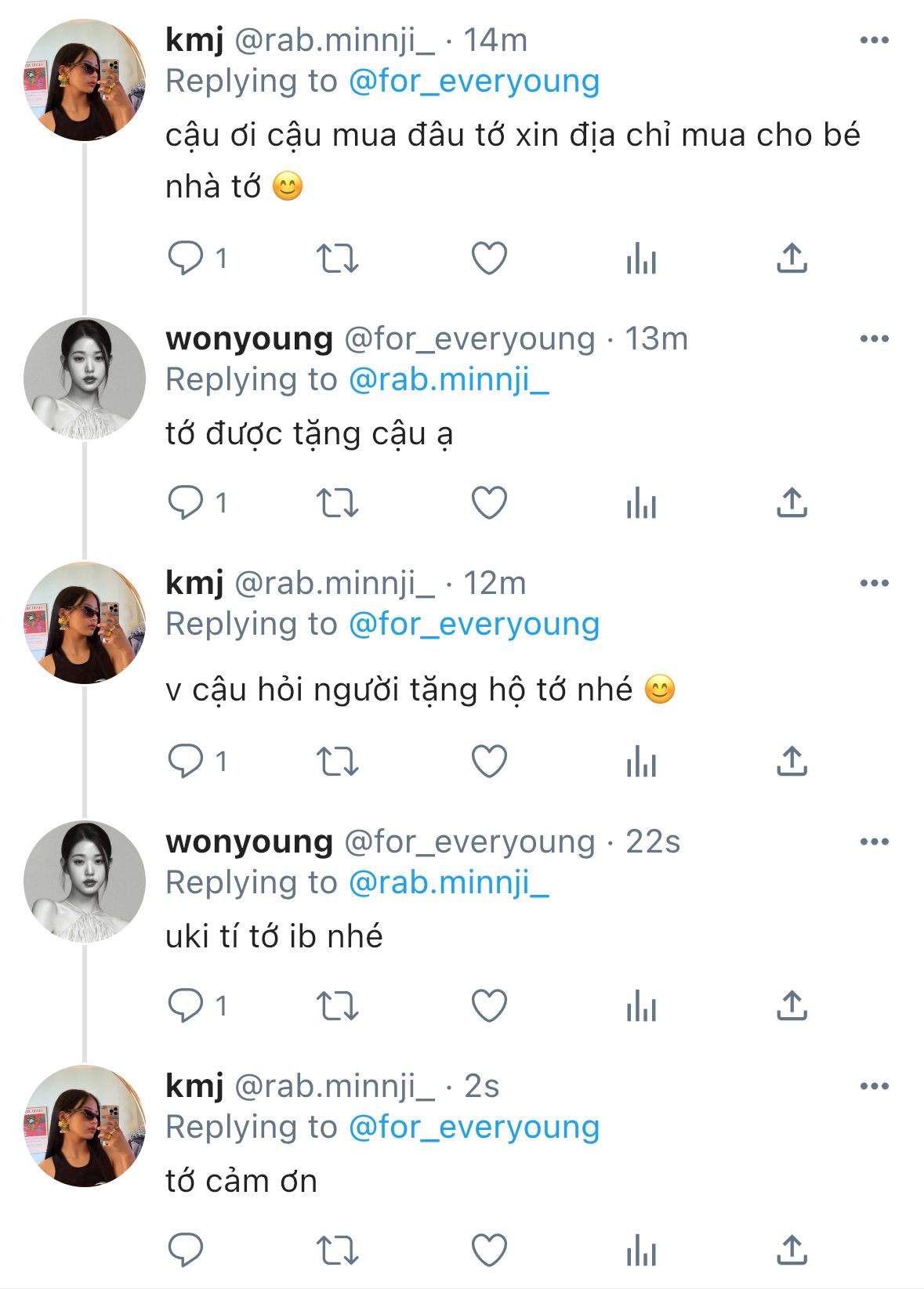Image resolution: width=924 pixels, height=1289 pixels.
Task: Like kmj's latest 2s reply
Action: 489,1250
